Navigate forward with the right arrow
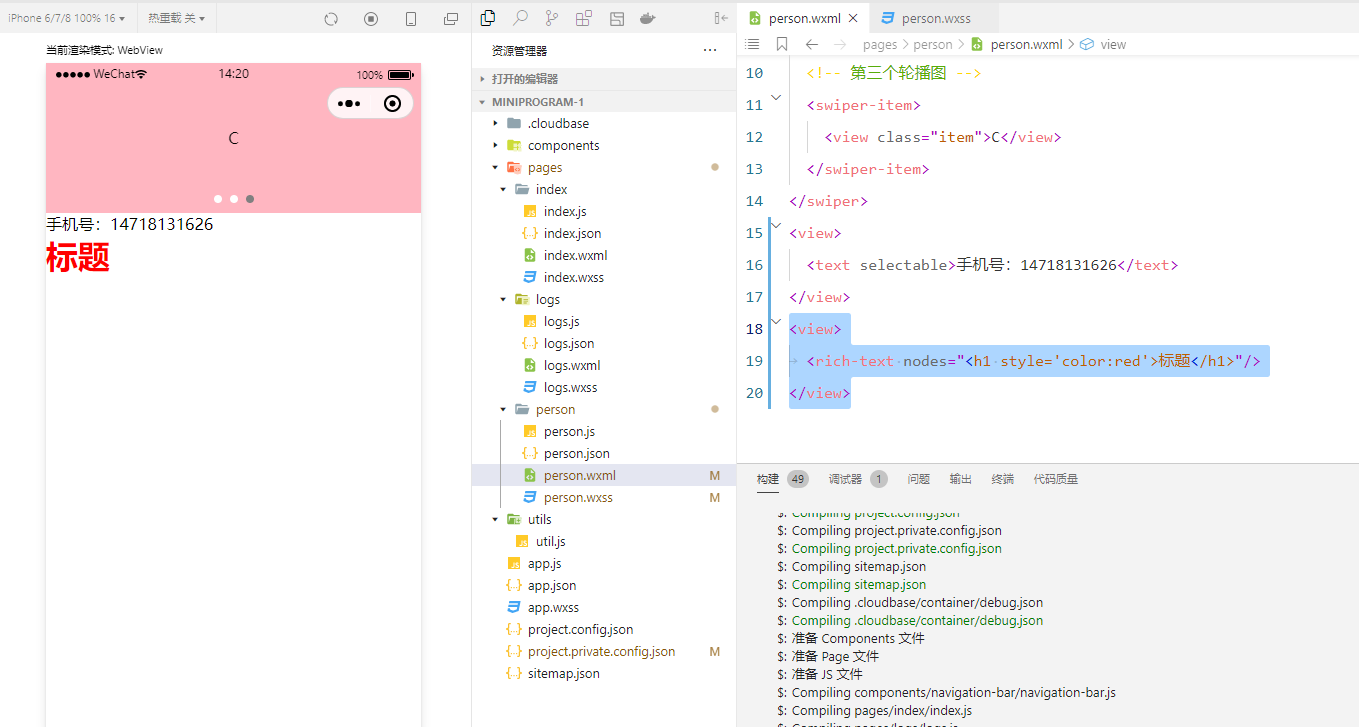Image resolution: width=1359 pixels, height=727 pixels. click(x=840, y=44)
